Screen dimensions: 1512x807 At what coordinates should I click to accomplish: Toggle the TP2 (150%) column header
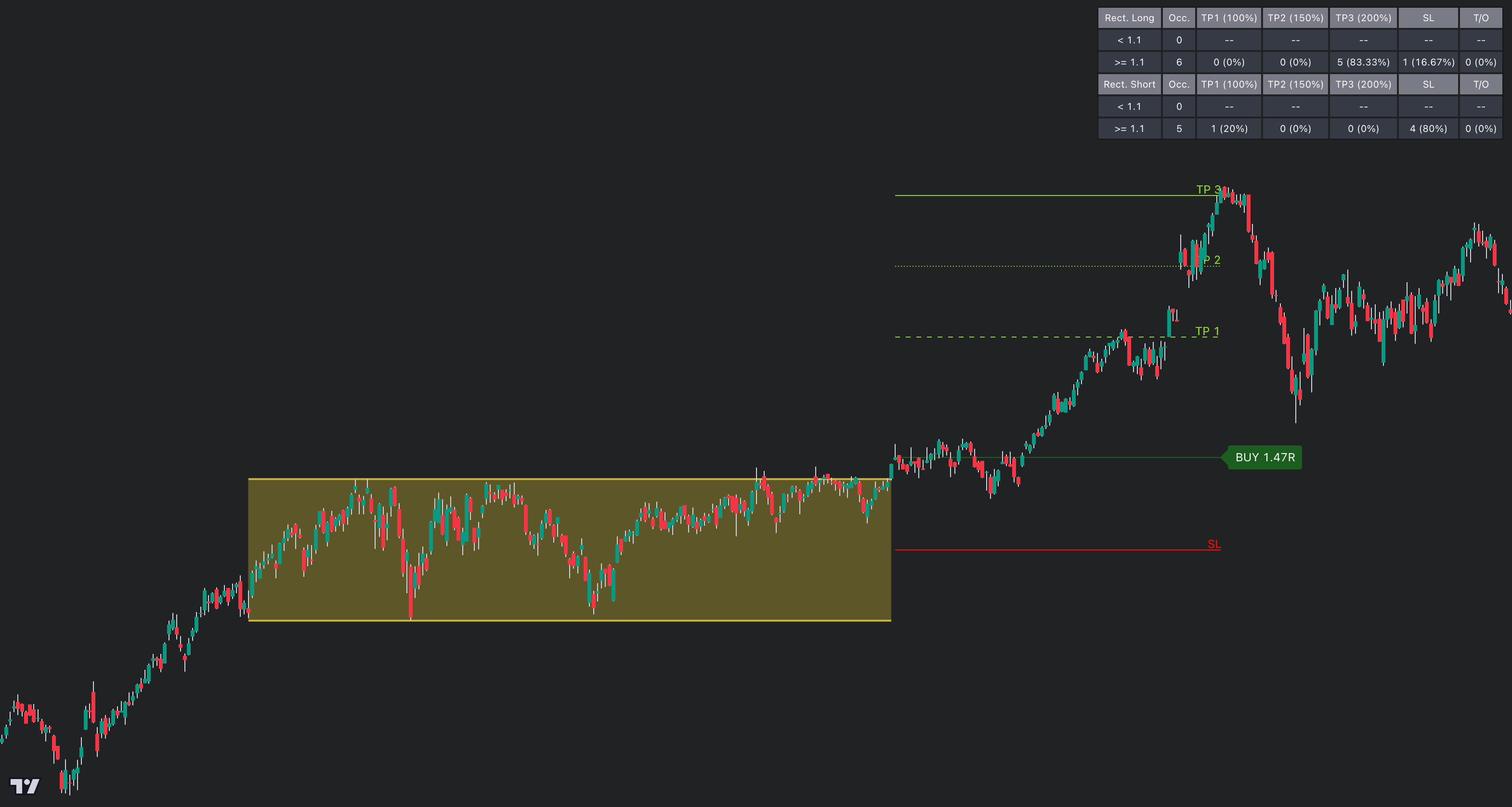pos(1296,18)
